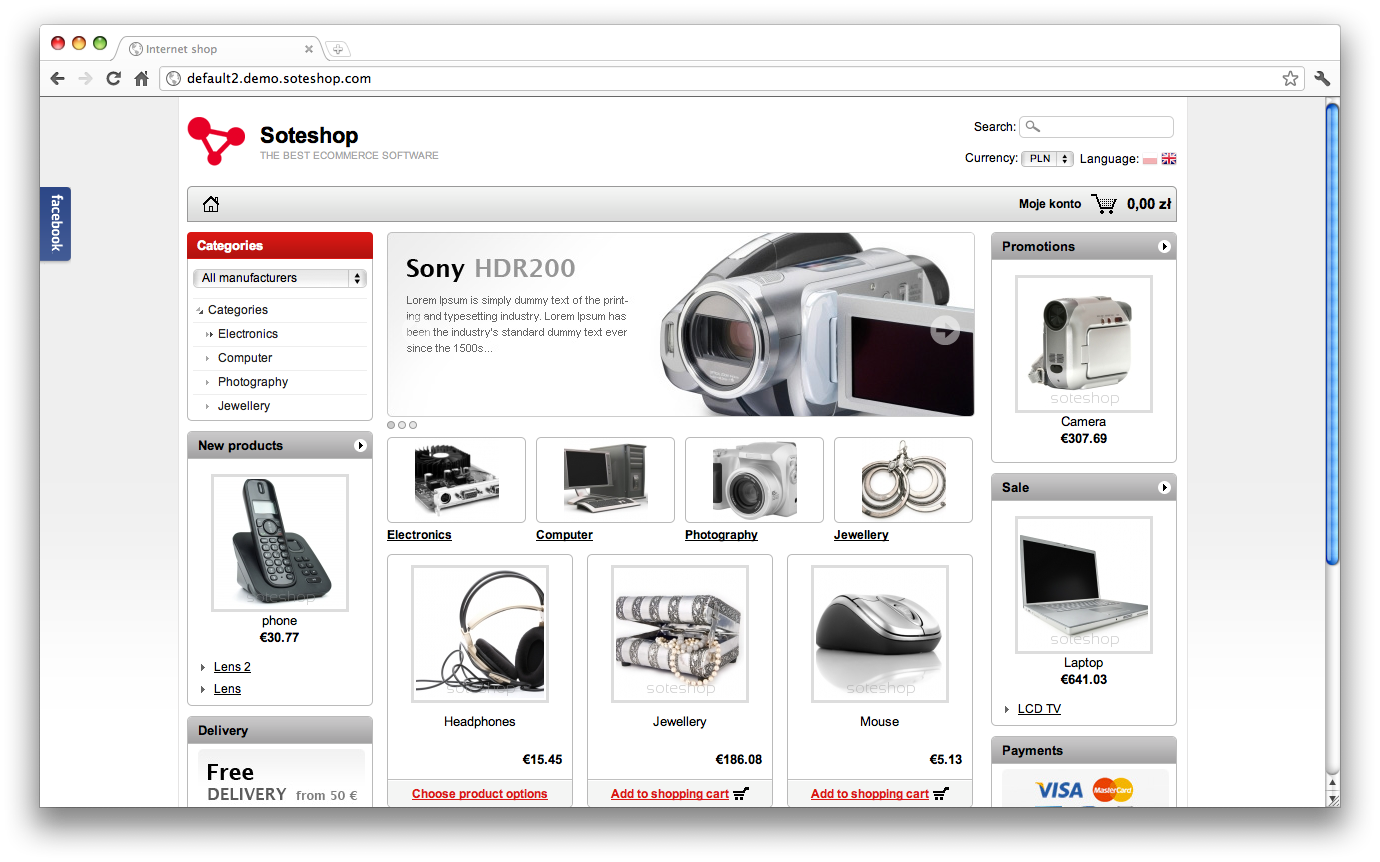Add Jewellery to shopping cart
This screenshot has height=862, width=1380.
click(x=670, y=794)
